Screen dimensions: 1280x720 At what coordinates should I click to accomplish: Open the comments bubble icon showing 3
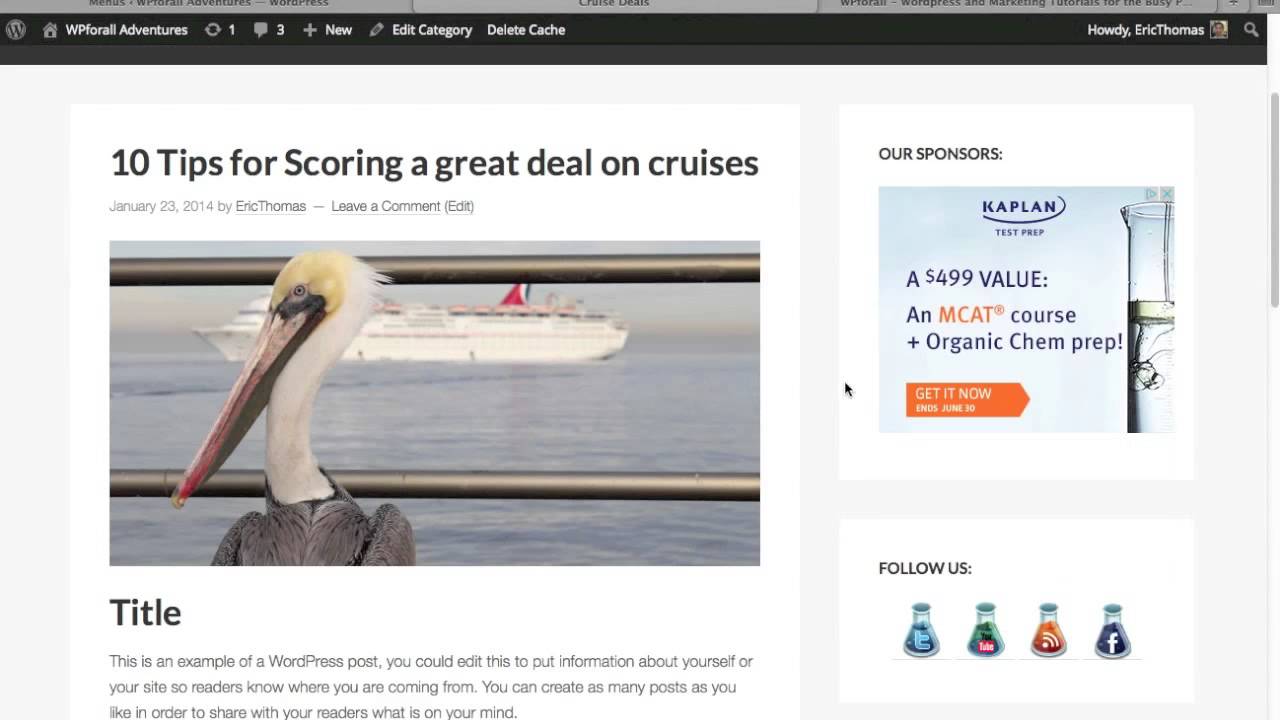[x=269, y=30]
